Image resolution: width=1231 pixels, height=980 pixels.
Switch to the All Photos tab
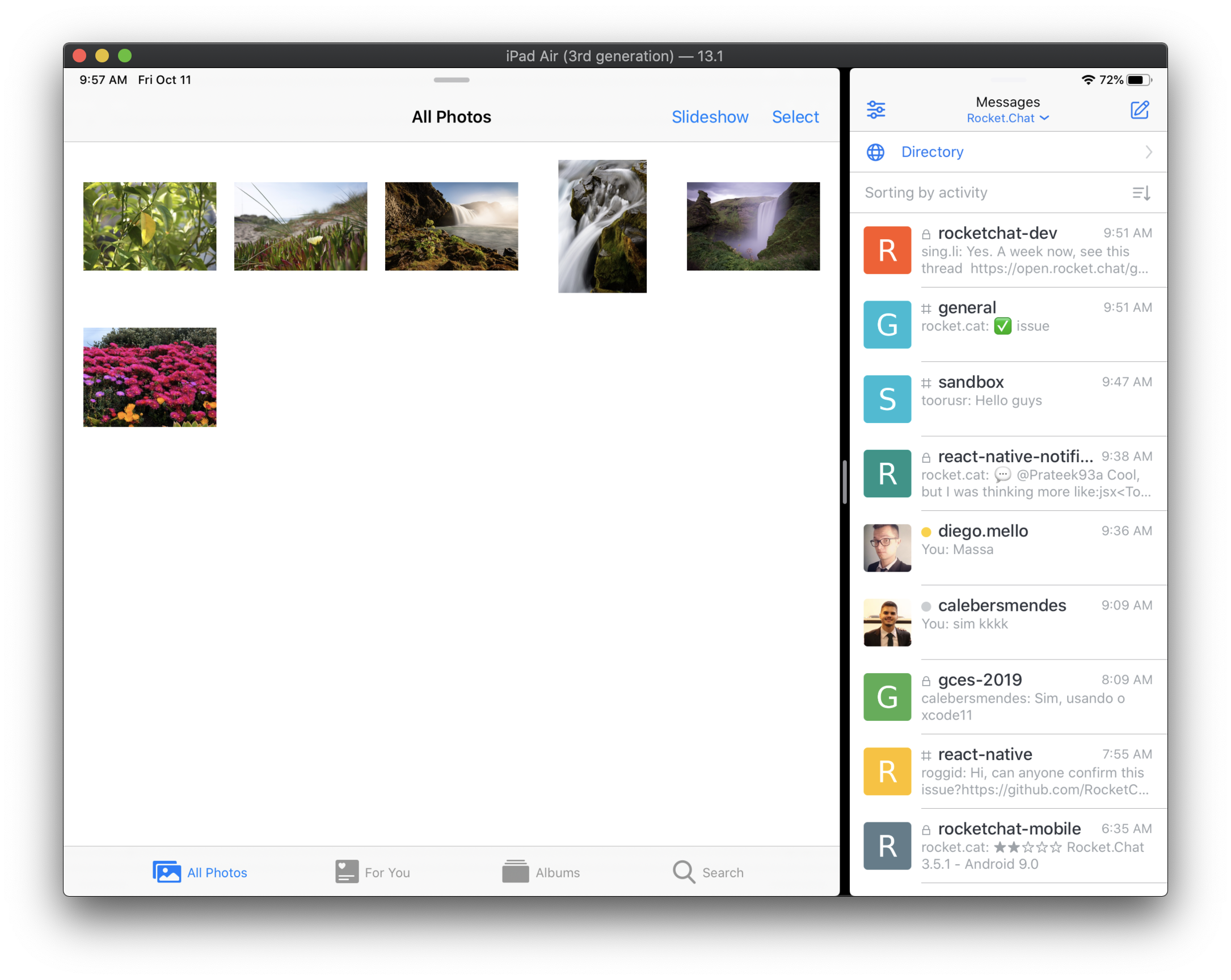200,872
